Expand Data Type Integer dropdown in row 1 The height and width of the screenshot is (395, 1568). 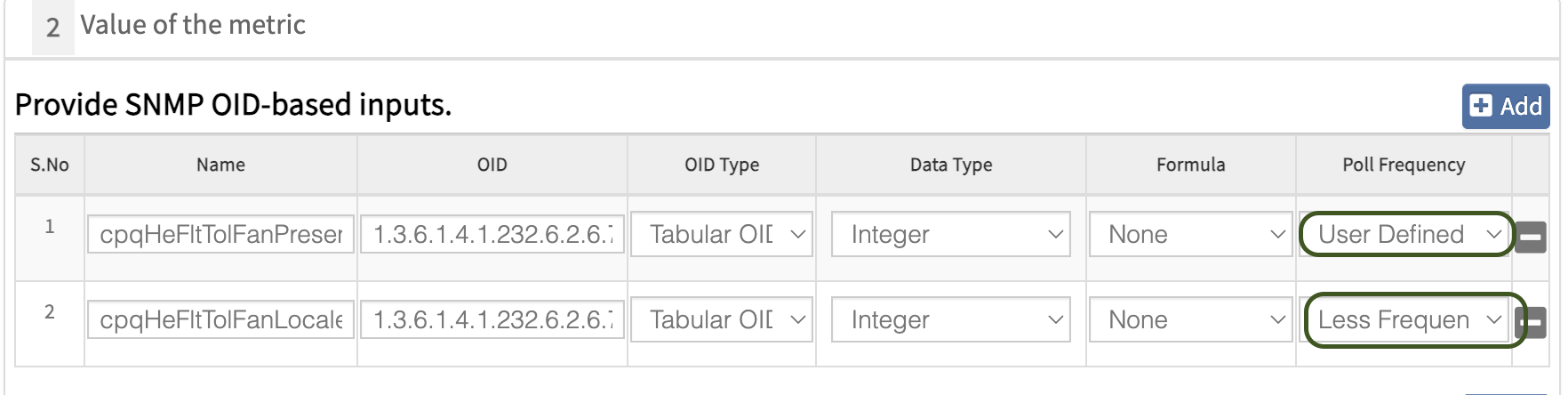[951, 235]
